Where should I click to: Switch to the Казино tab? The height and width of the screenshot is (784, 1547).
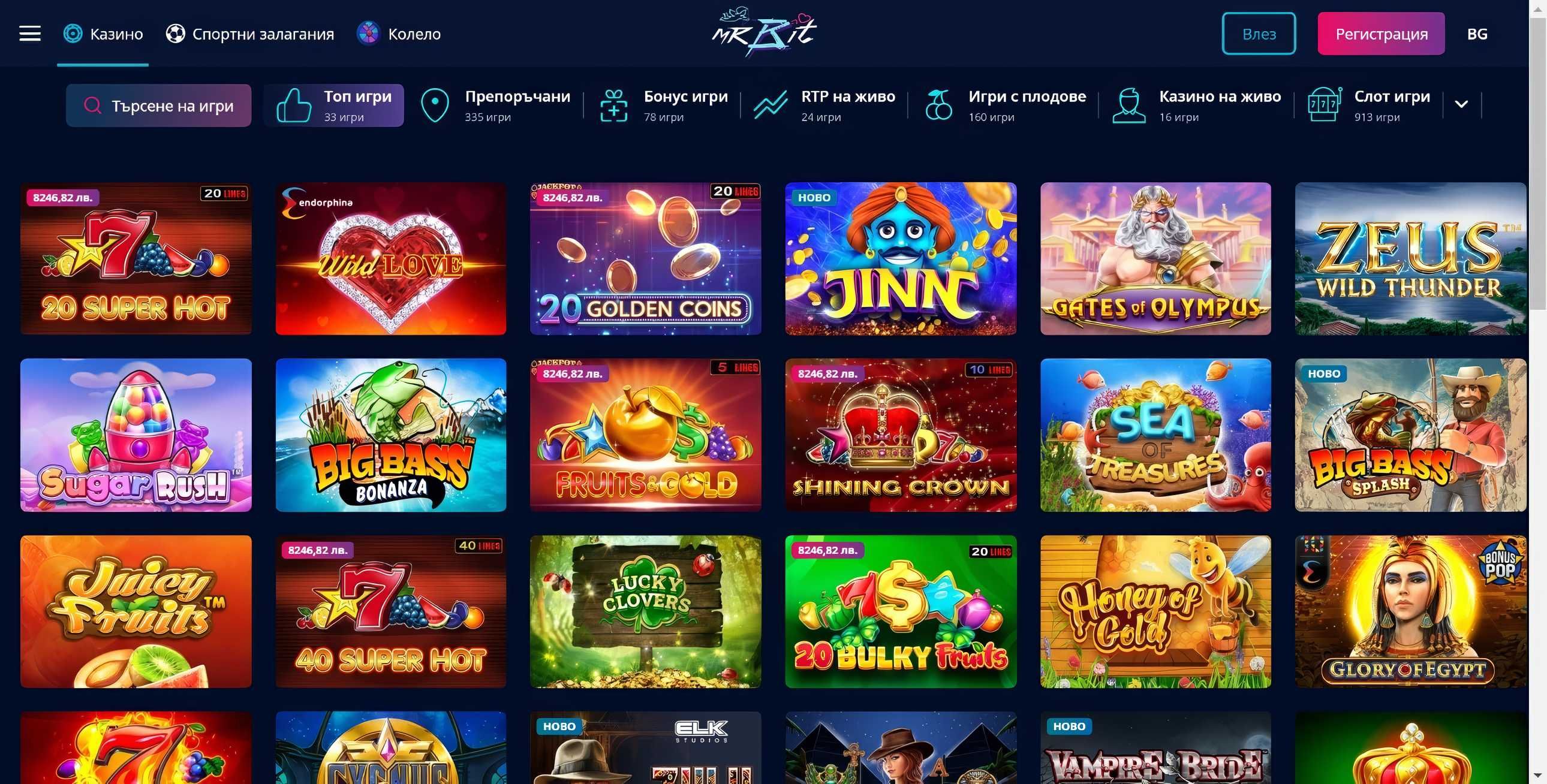(x=103, y=34)
